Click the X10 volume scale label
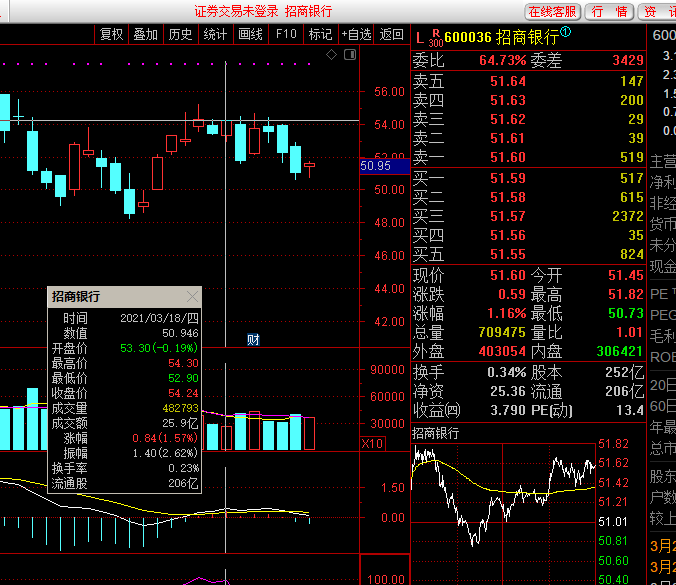Viewport: 676px width, 585px height. [x=373, y=444]
